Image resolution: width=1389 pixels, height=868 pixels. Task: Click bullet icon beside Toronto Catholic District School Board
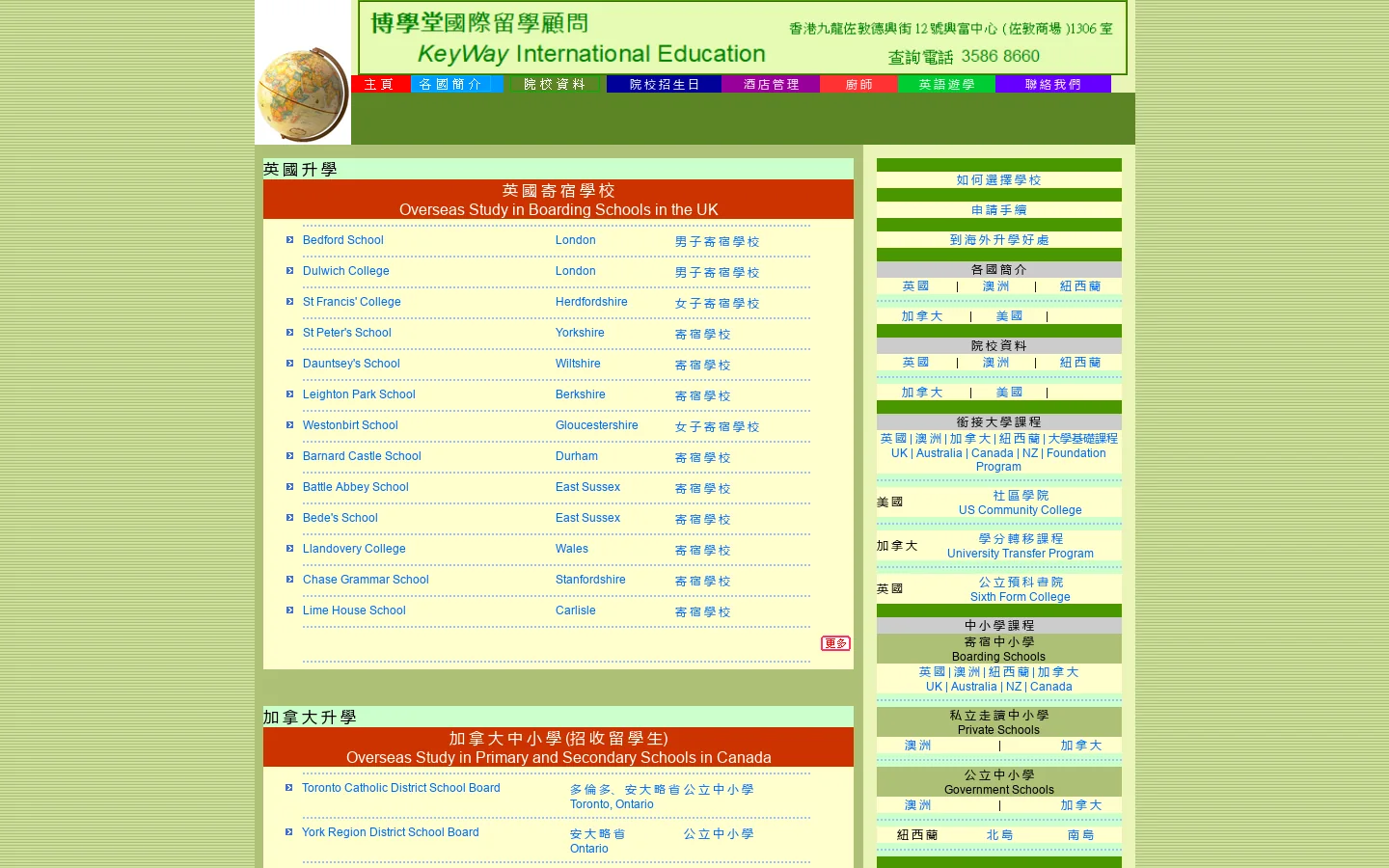coord(288,788)
